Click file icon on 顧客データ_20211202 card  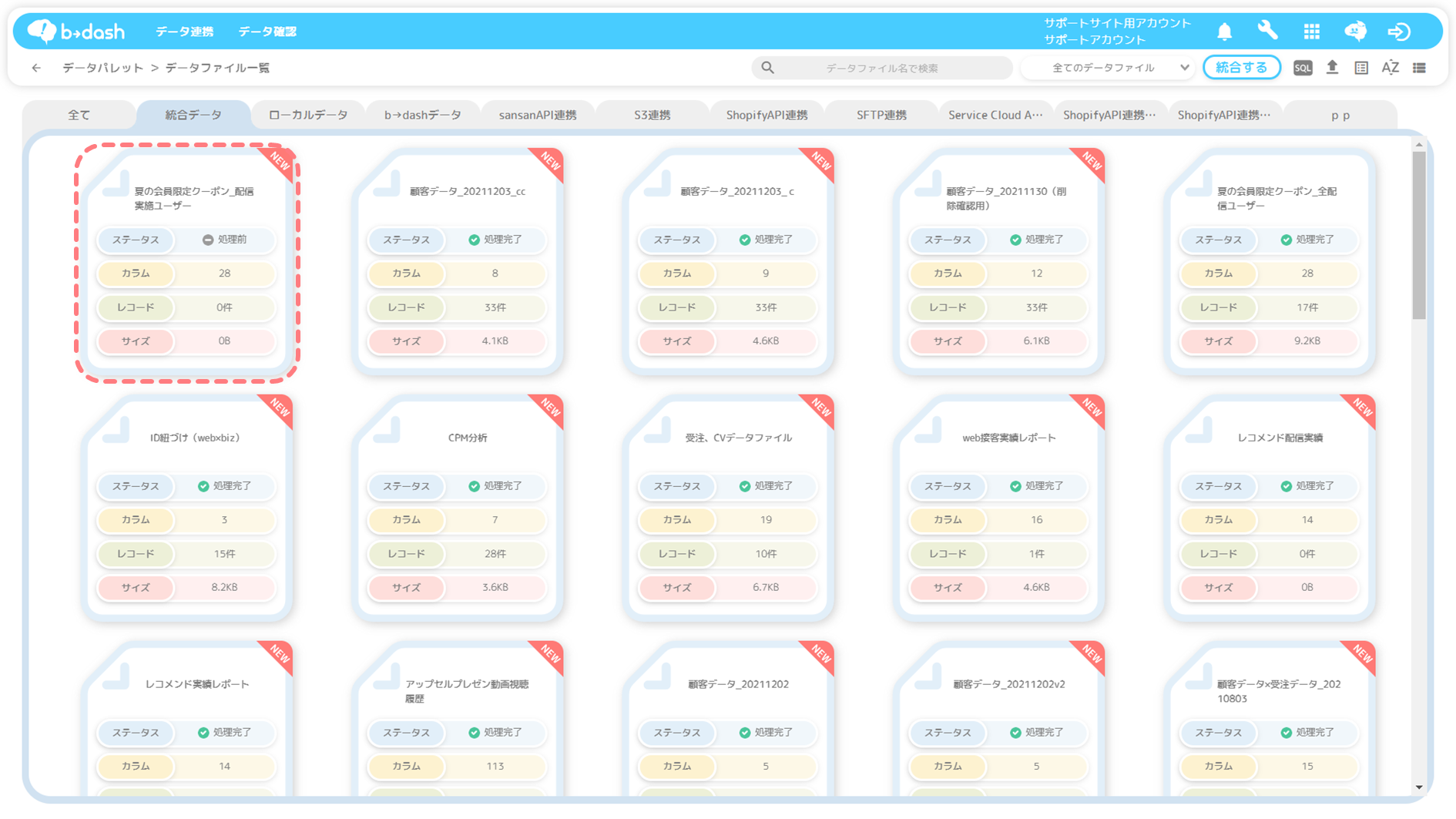point(659,676)
